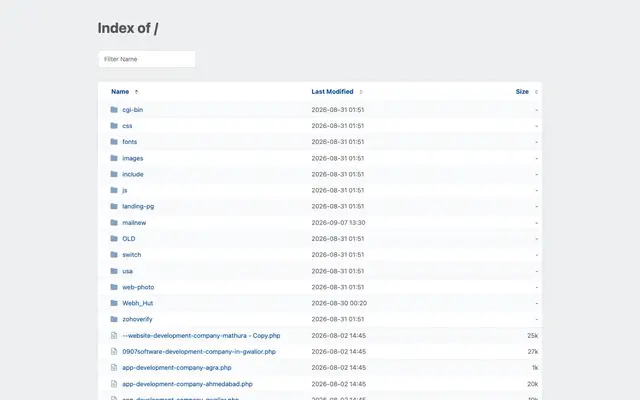Screen dimensions: 640x400
Task: Open the css directory link
Action: [x=127, y=126]
